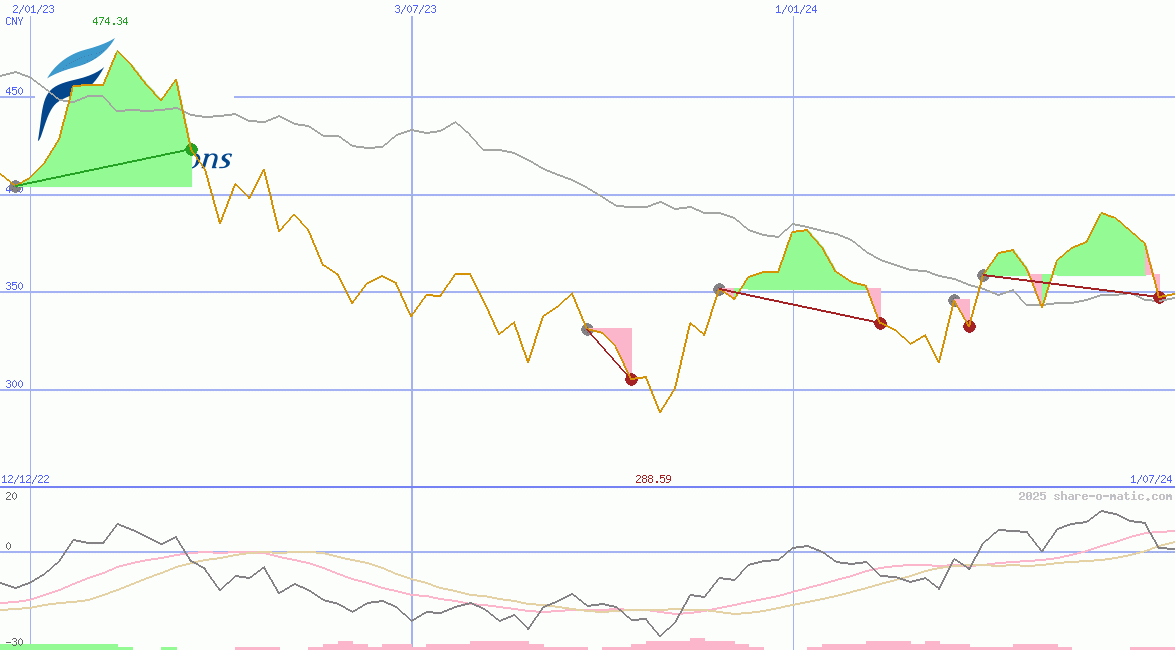Click the 288.59 low price label
This screenshot has width=1175, height=650.
point(653,479)
